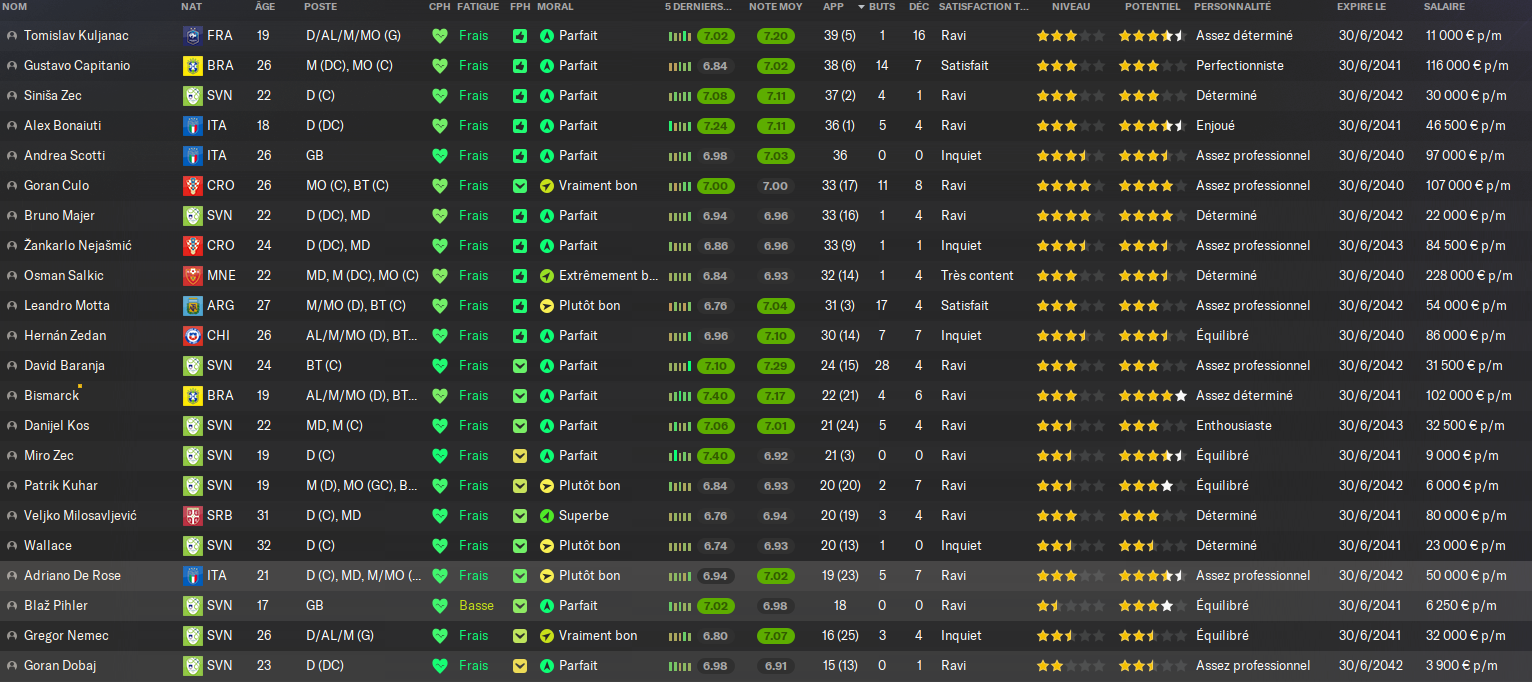Open Gregor Nemec's player profile
The height and width of the screenshot is (682, 1532).
(x=66, y=636)
